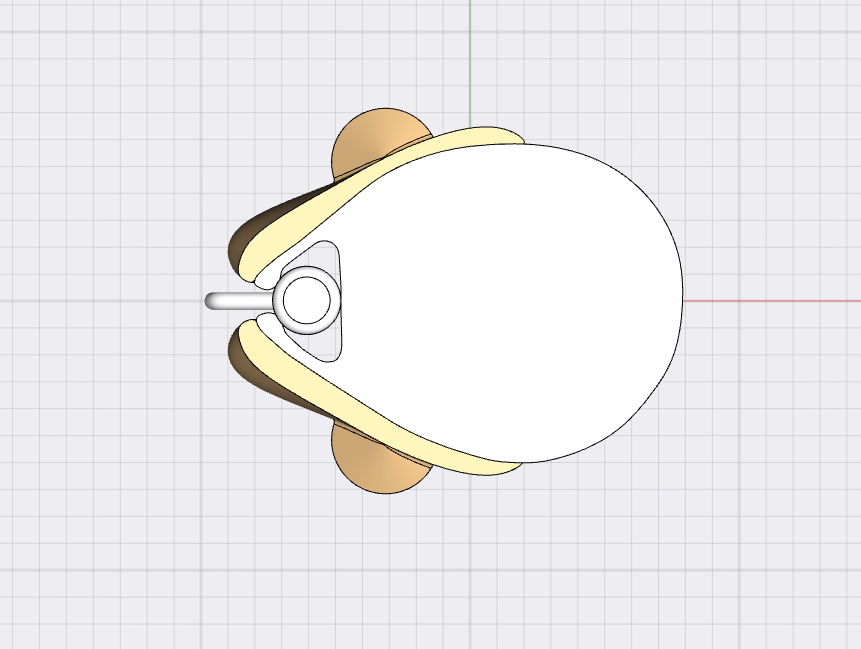
Task: Click the green vertical axis line
Action: (x=470, y=60)
